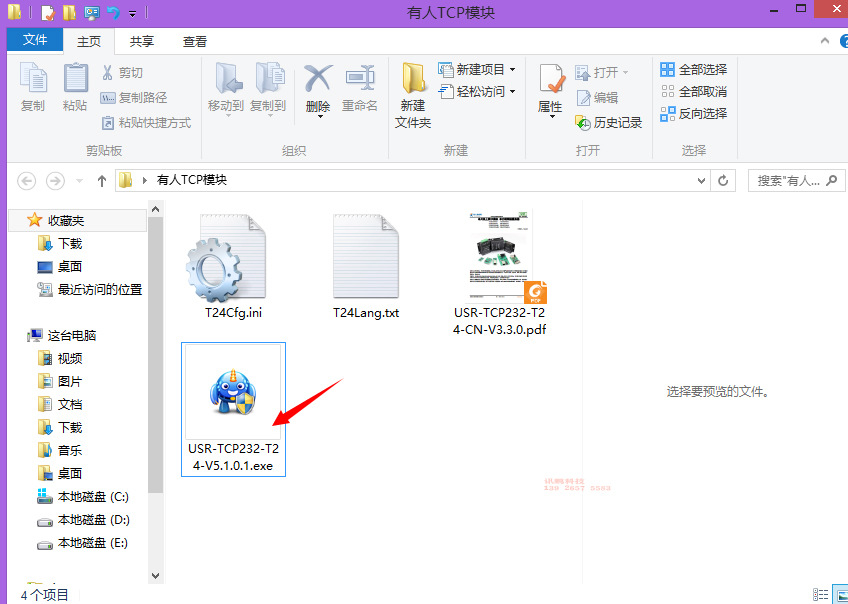The width and height of the screenshot is (848, 604).
Task: Click Favorites (收藏夹) in navigation pane
Action: point(66,221)
